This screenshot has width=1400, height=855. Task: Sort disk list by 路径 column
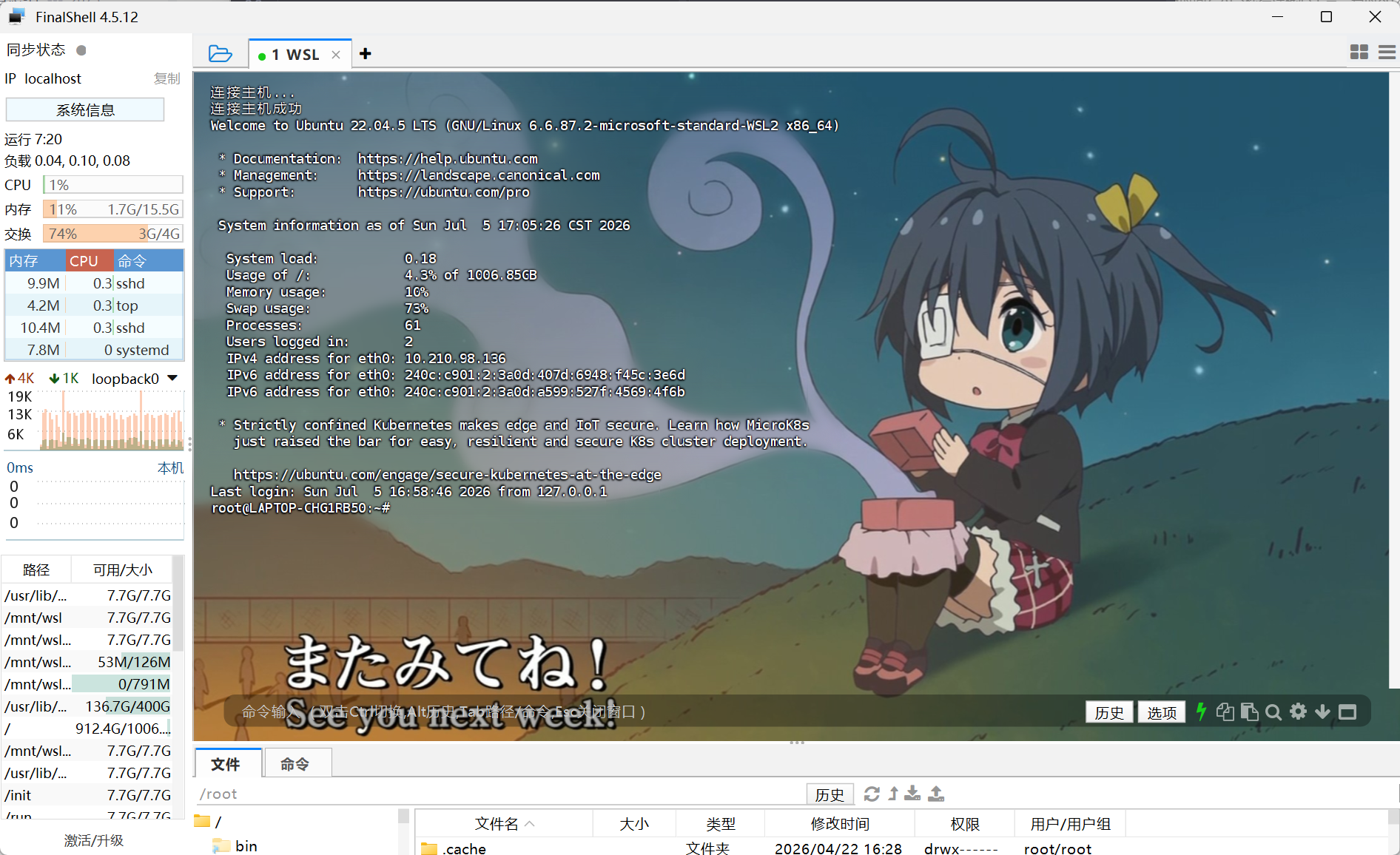pyautogui.click(x=36, y=570)
